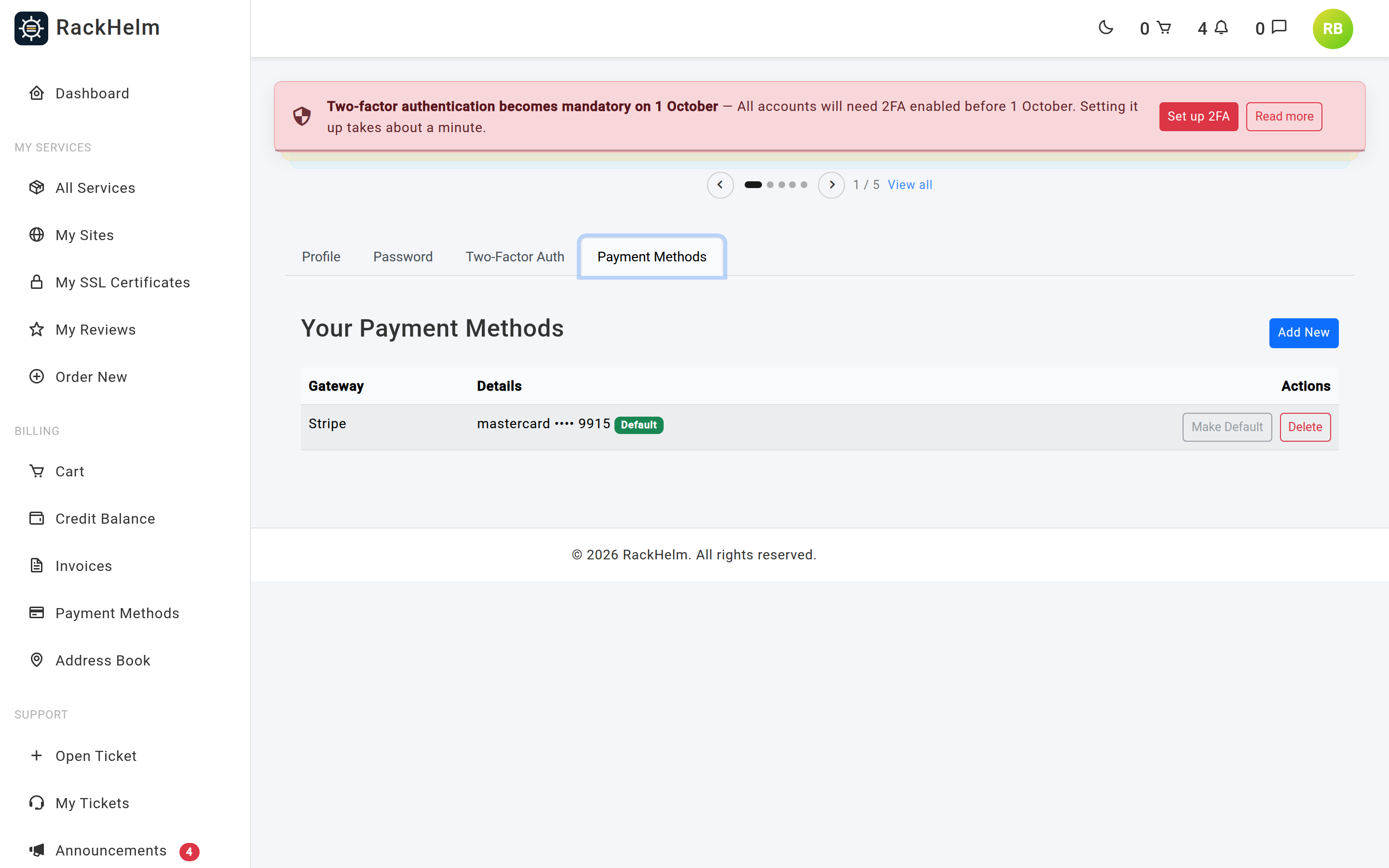1389x868 pixels.
Task: Select the last carousel dot
Action: point(803,185)
